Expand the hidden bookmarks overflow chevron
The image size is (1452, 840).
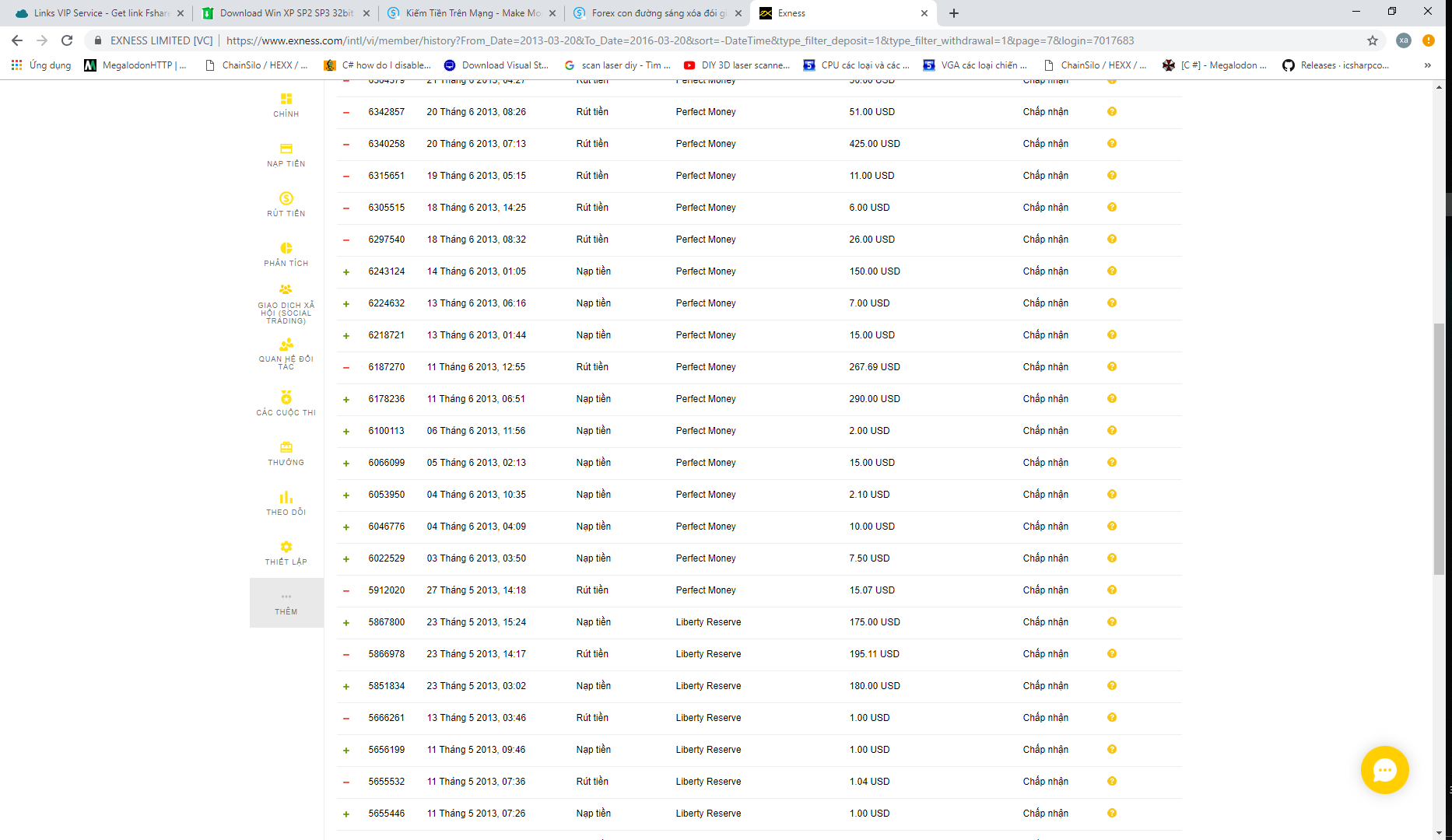coord(1427,65)
